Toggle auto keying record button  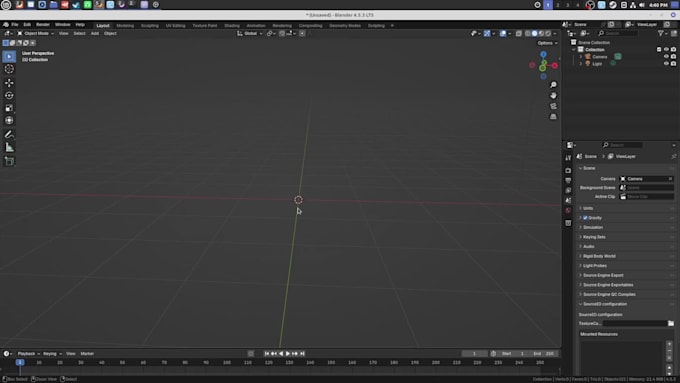[x=251, y=354]
